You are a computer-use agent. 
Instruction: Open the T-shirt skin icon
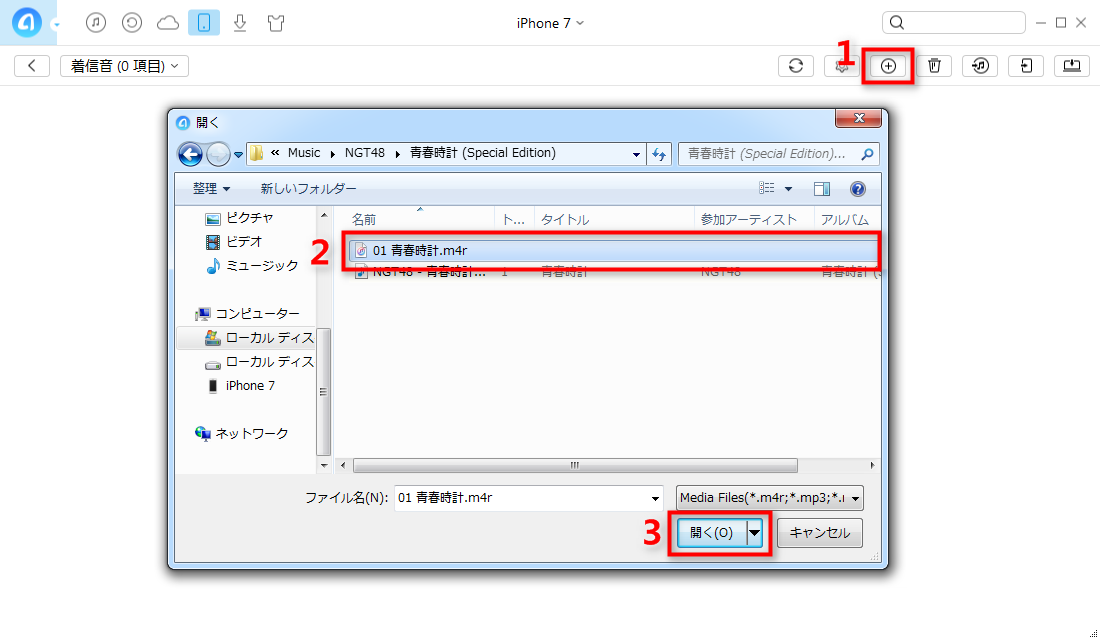pos(276,23)
